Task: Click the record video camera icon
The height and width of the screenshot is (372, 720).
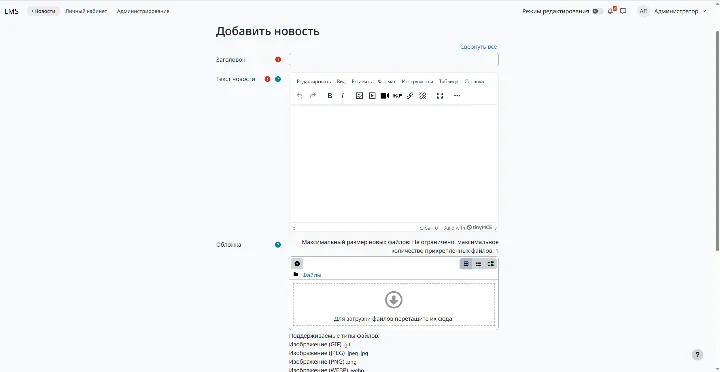Action: click(385, 96)
